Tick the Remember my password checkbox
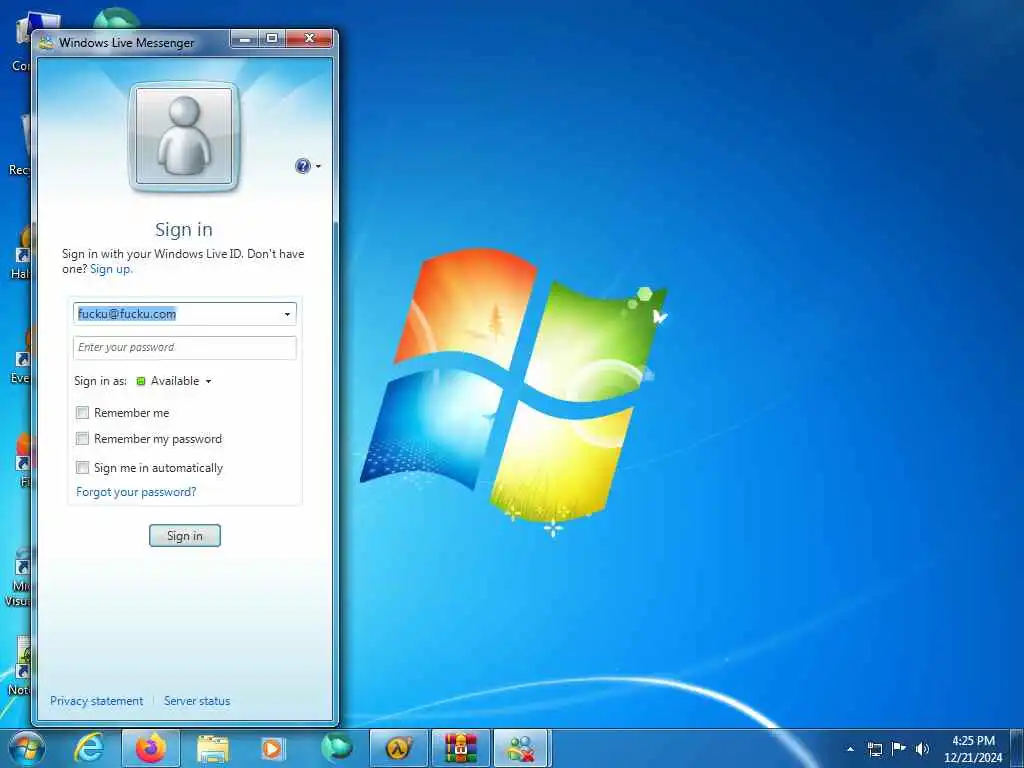Screen dimensions: 1024x768 (x=82, y=439)
